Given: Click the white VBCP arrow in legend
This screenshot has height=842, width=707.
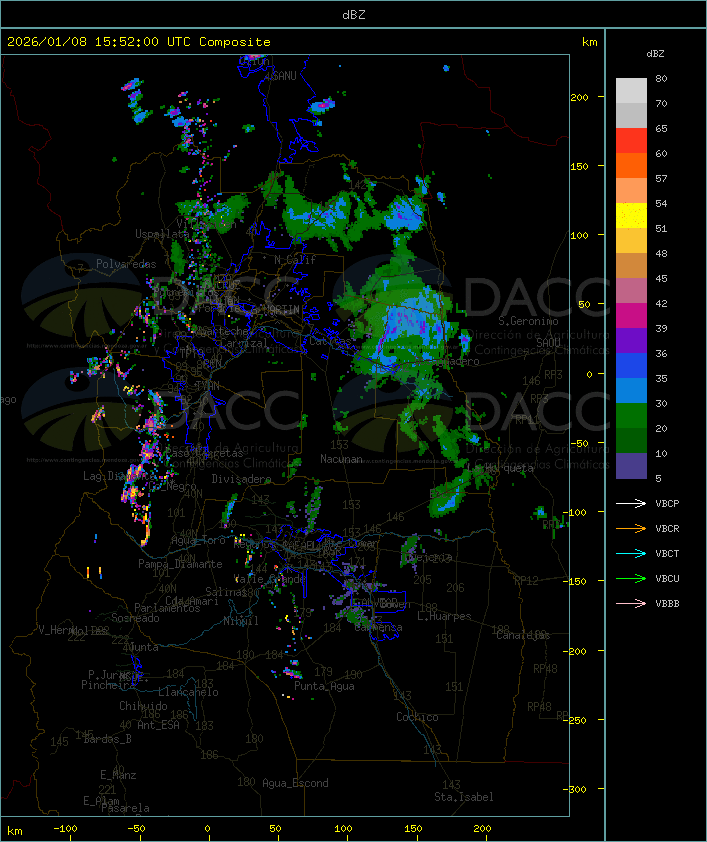Looking at the screenshot, I should tap(631, 503).
